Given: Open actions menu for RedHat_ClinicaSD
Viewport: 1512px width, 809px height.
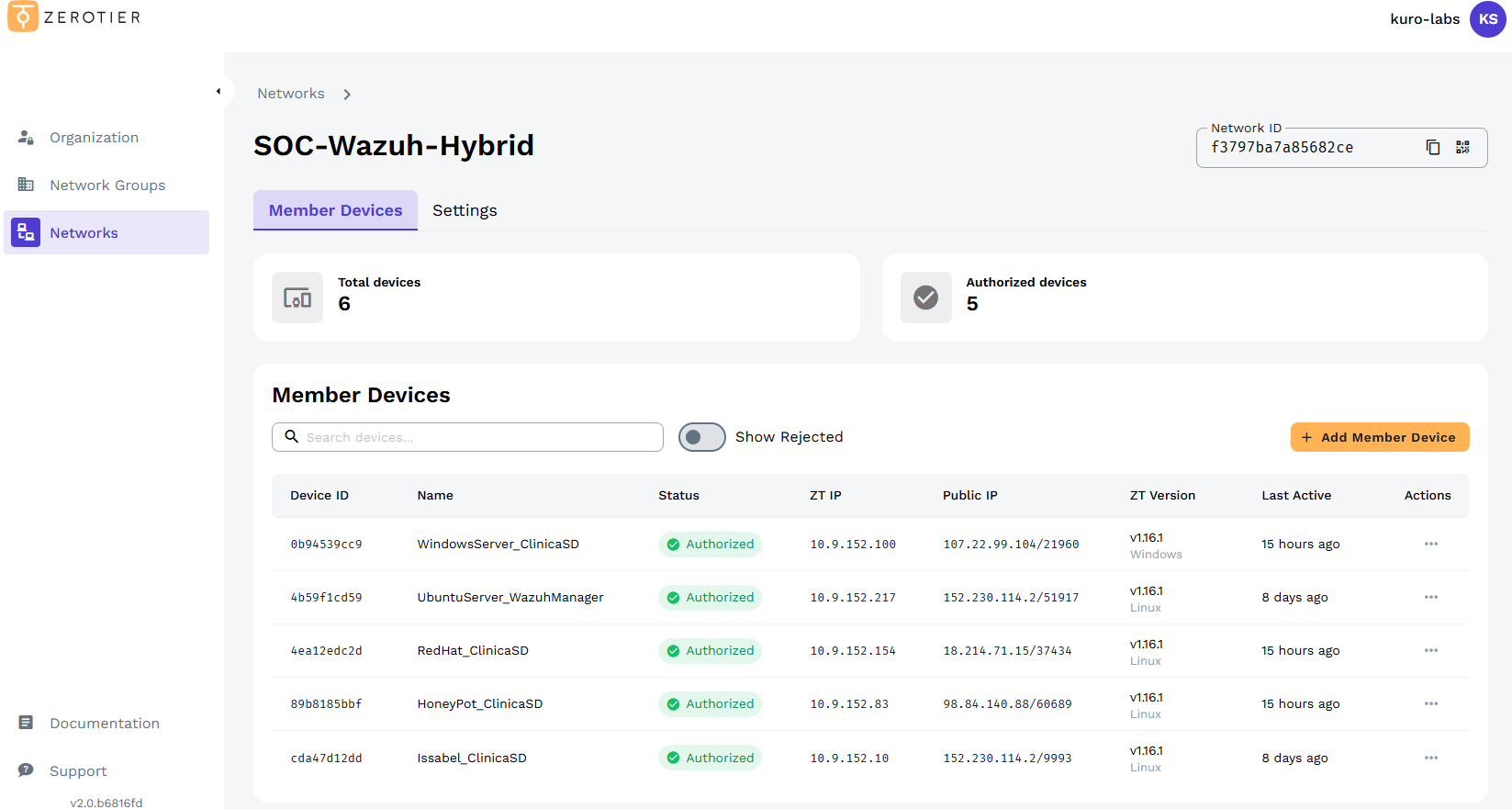Looking at the screenshot, I should pyautogui.click(x=1431, y=650).
